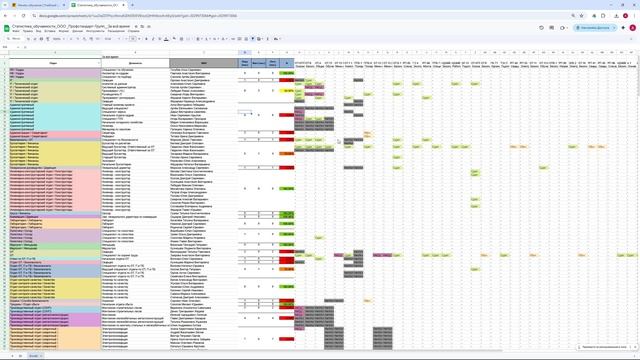Open the Инструменты menu

pyautogui.click(x=95, y=31)
